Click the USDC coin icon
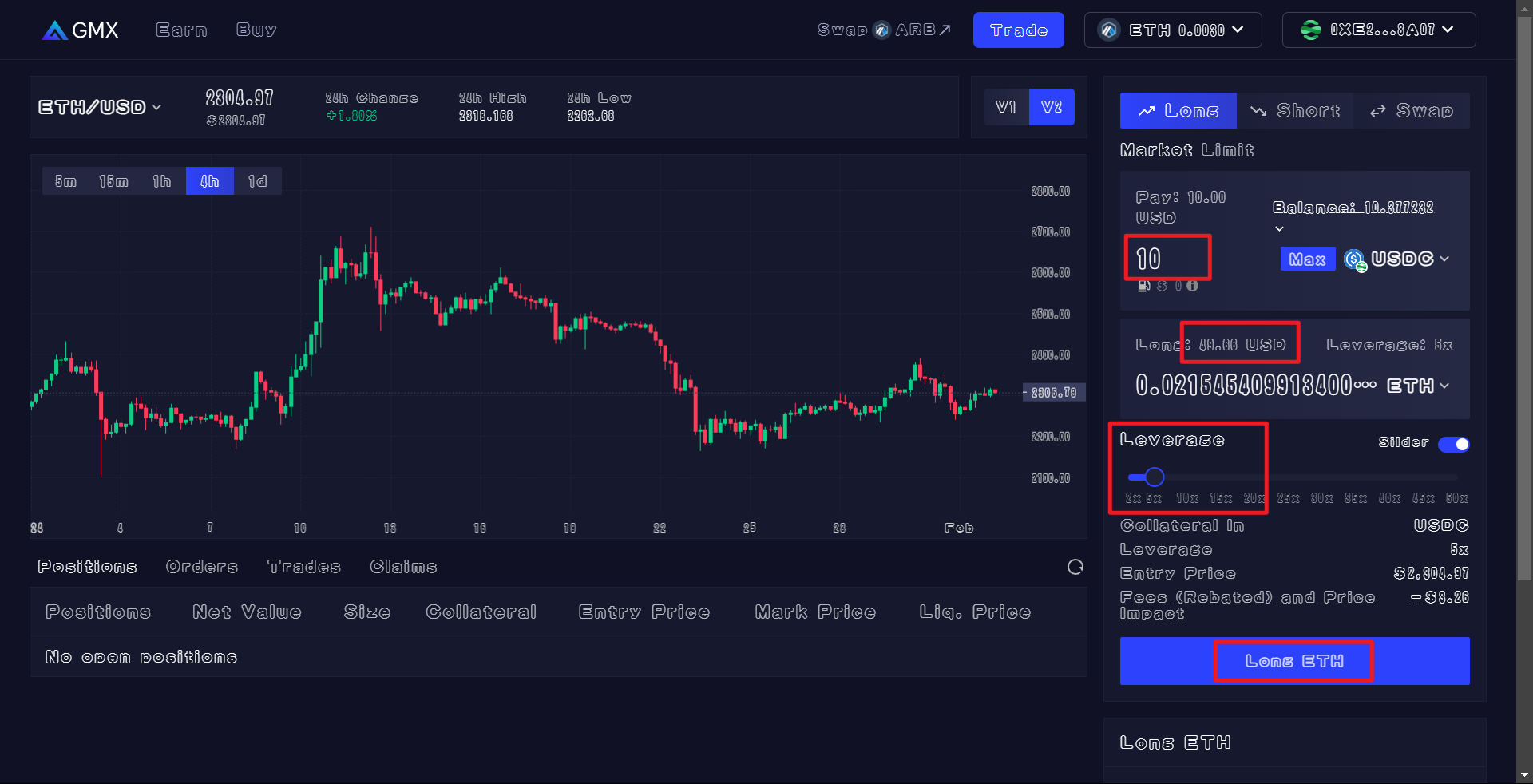Screen dimensions: 1533x784 (1355, 259)
